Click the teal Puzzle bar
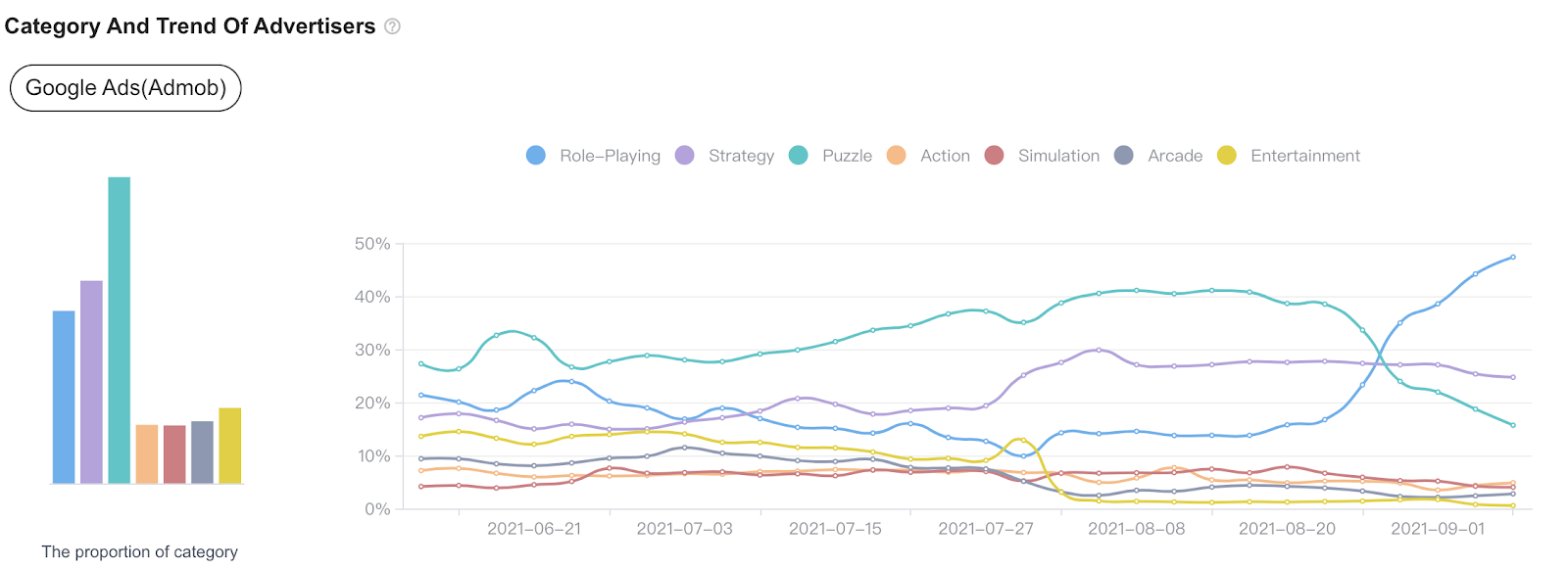The image size is (1568, 570). point(119,330)
